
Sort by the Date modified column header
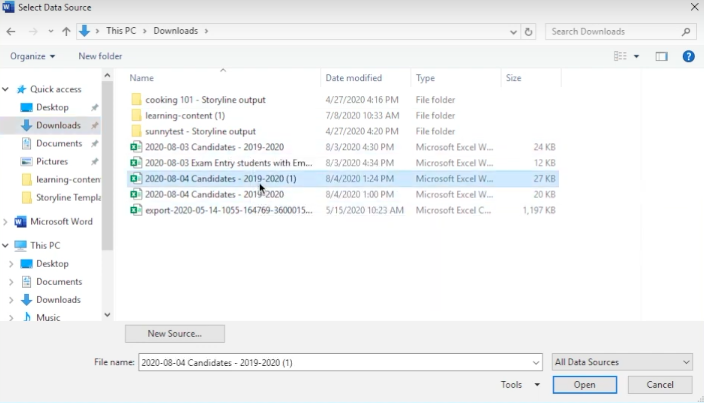[x=353, y=78]
